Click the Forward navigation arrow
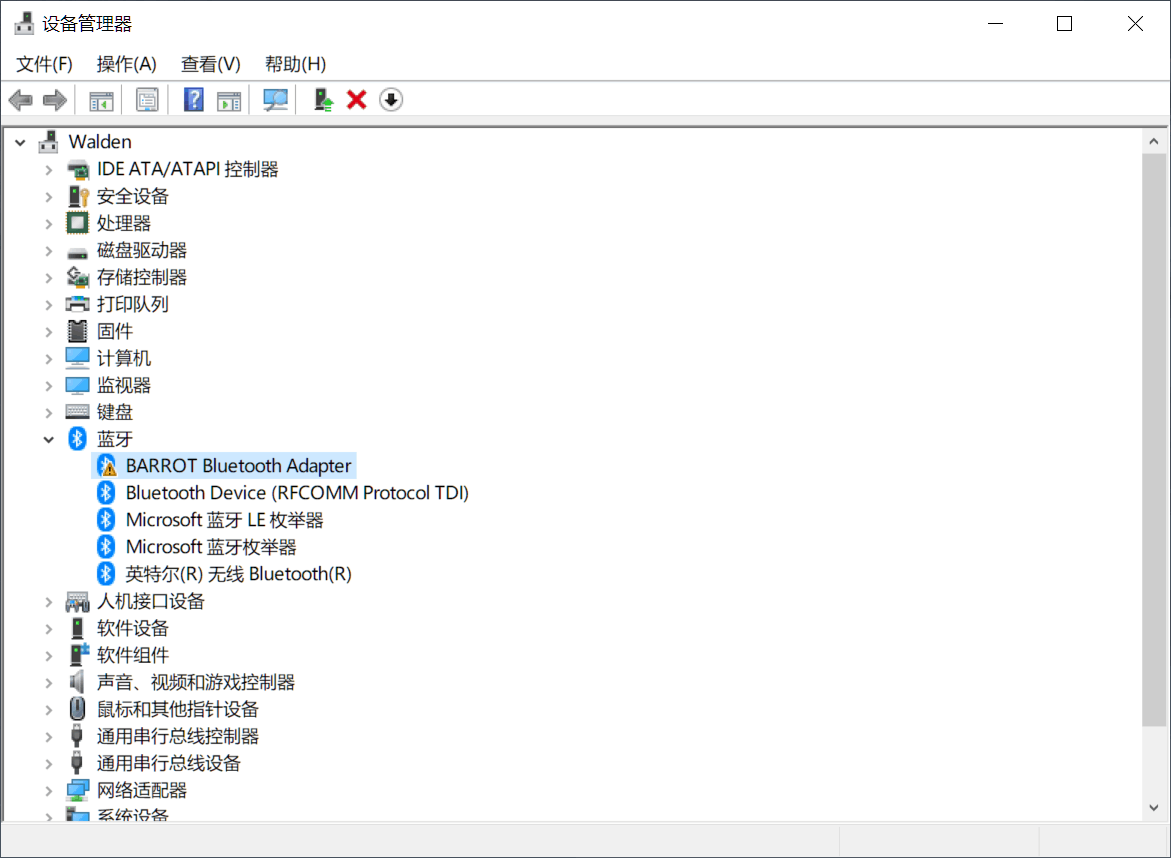1171x858 pixels. coord(54,99)
